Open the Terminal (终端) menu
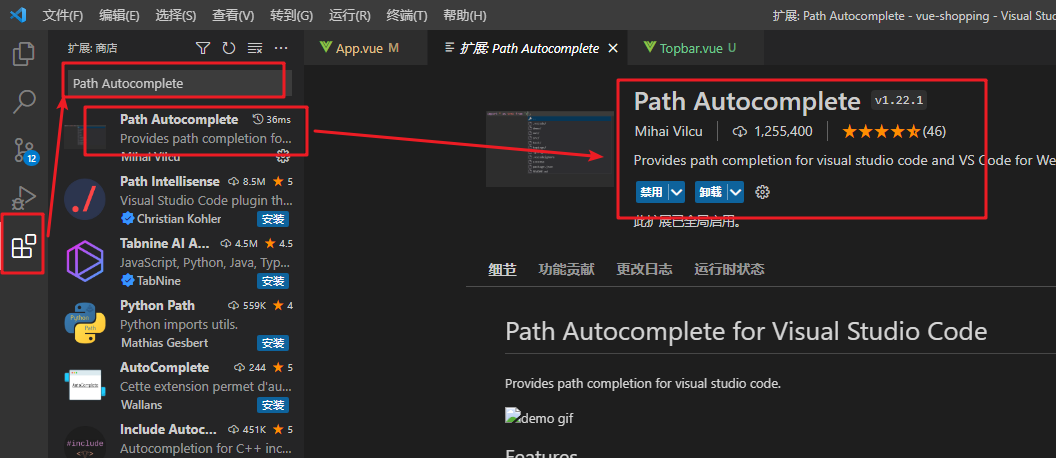The height and width of the screenshot is (458, 1056). pyautogui.click(x=407, y=15)
